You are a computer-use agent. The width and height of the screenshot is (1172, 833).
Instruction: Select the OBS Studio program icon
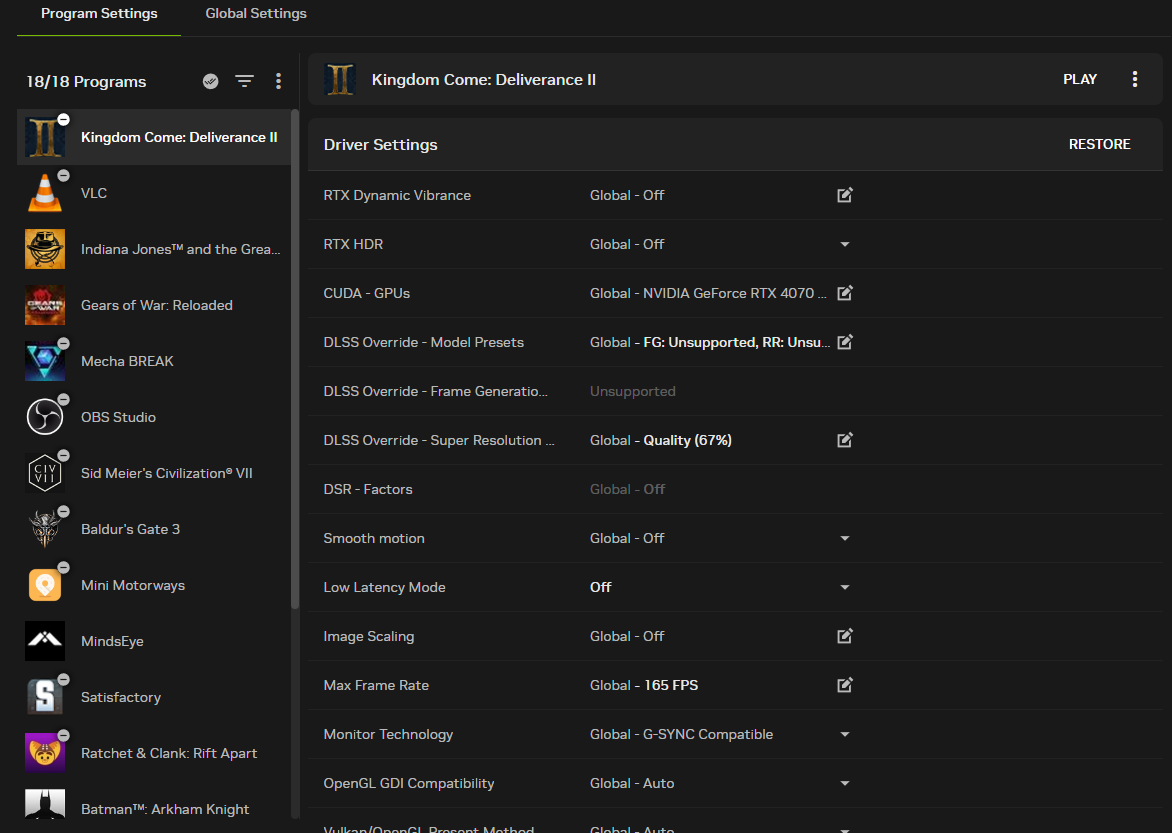click(45, 417)
